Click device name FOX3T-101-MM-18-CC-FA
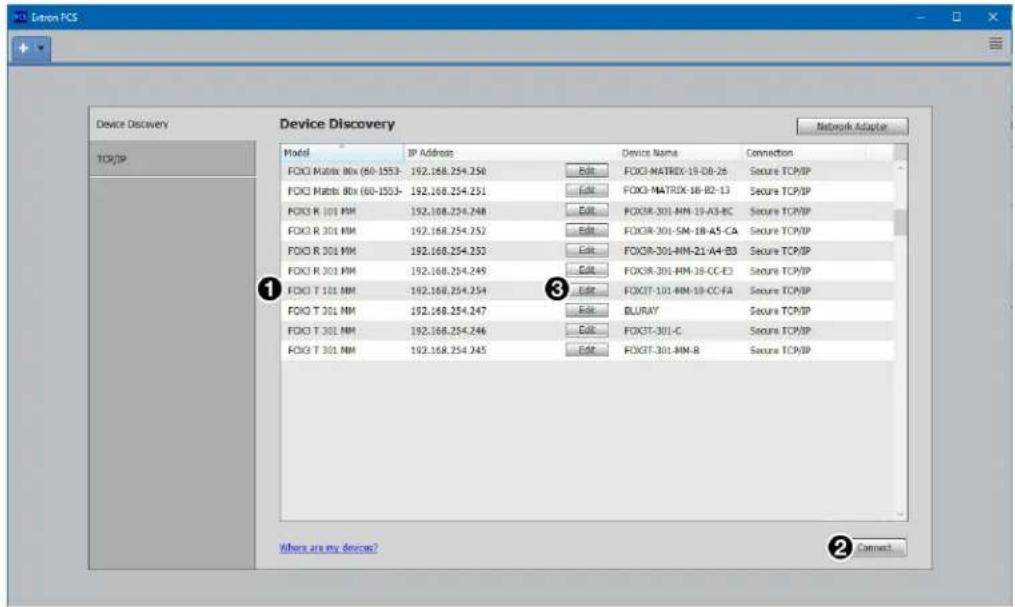The image size is (1015, 607). 678,291
